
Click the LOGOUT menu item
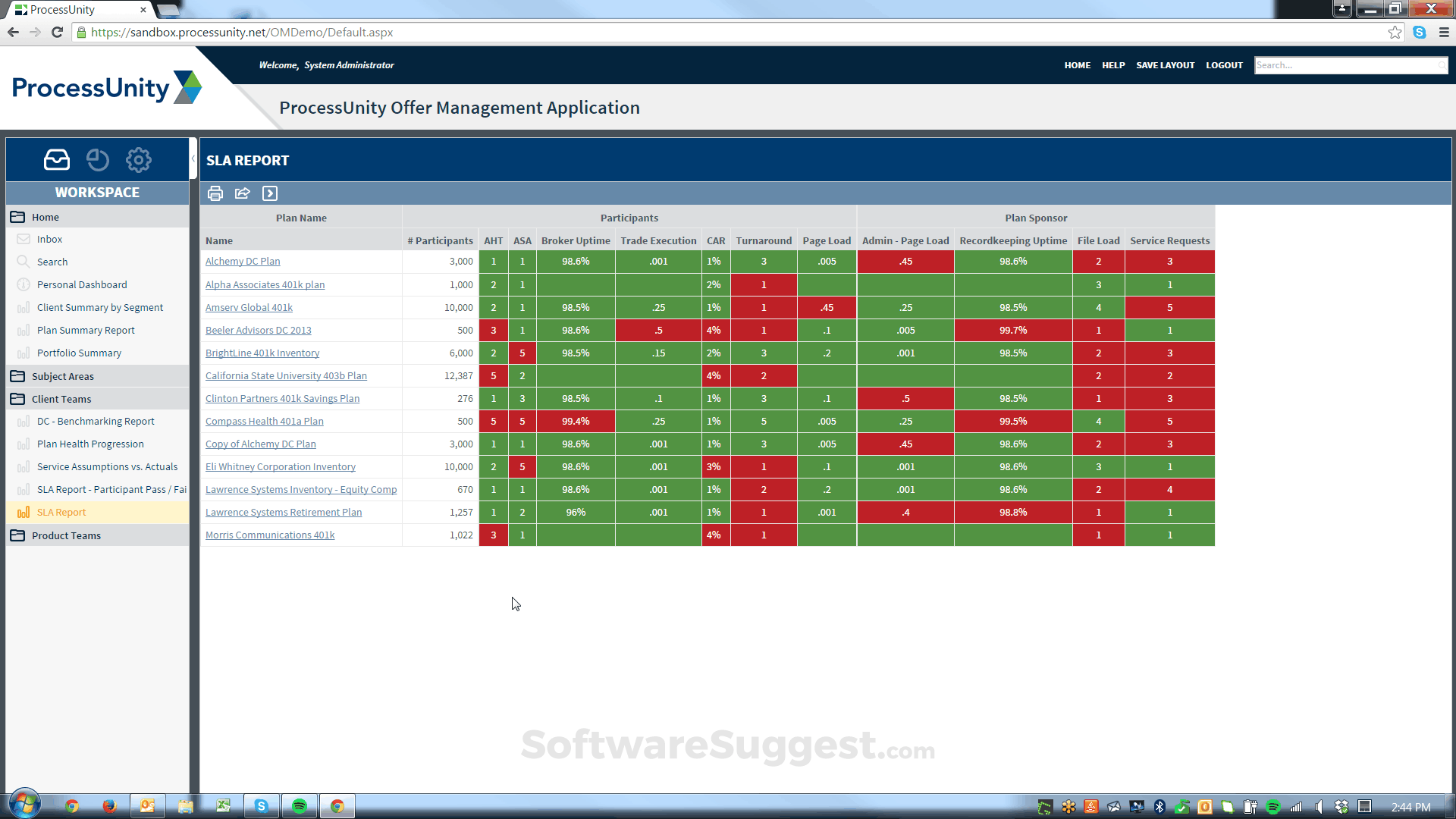coord(1224,65)
